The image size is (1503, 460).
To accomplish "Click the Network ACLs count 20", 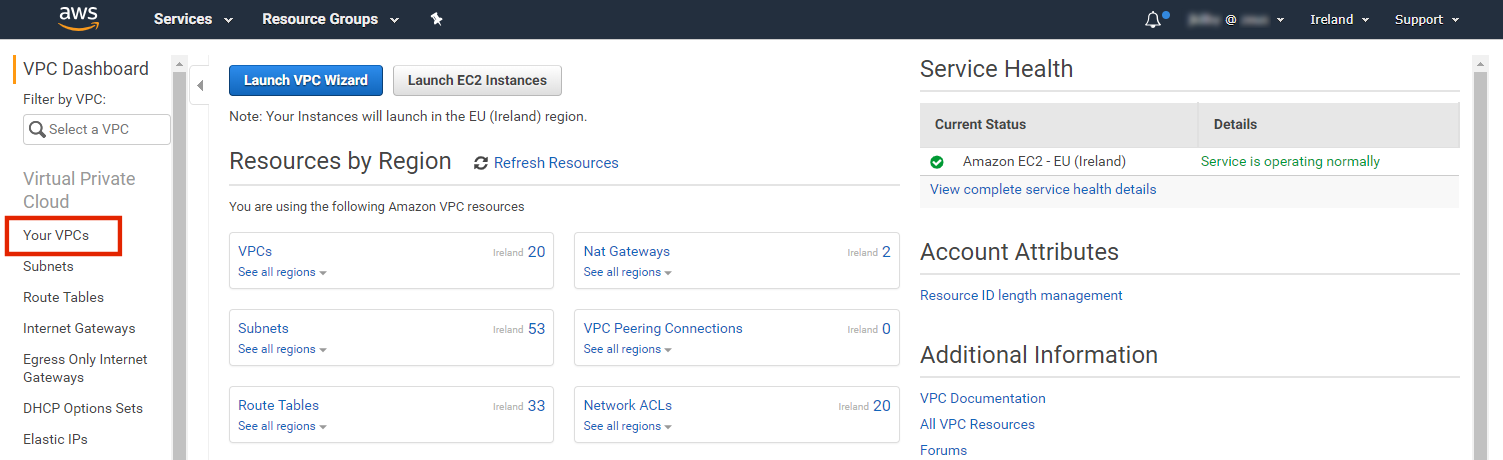I will (x=881, y=406).
